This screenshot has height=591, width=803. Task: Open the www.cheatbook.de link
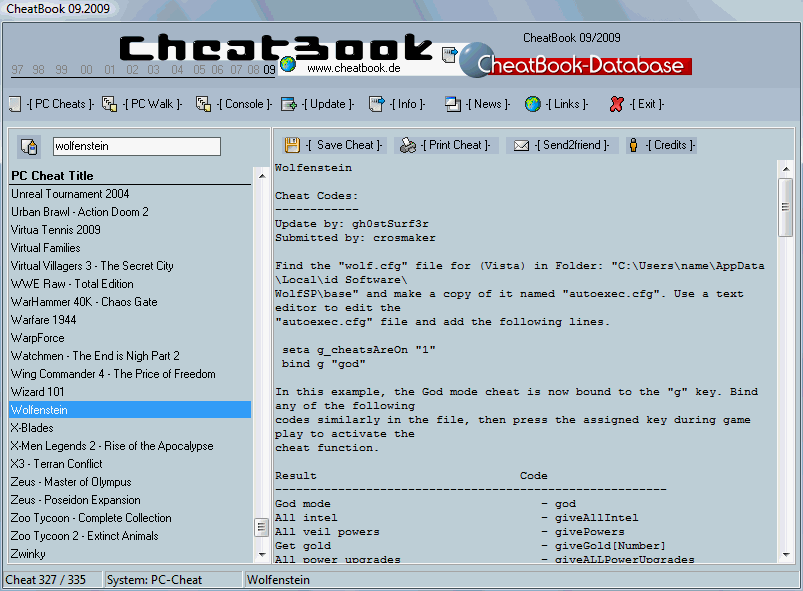[354, 68]
